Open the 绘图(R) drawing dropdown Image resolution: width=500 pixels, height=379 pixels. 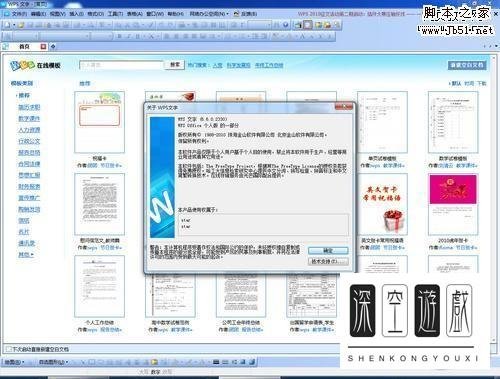click(x=15, y=362)
